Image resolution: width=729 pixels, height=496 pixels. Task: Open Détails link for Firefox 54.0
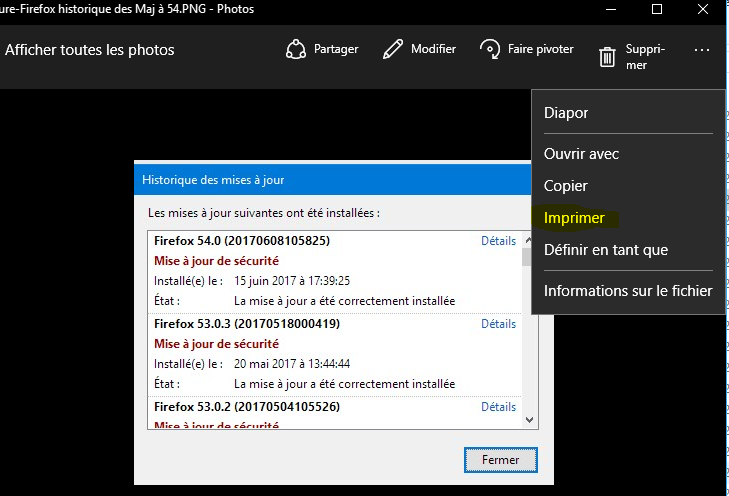click(x=498, y=241)
